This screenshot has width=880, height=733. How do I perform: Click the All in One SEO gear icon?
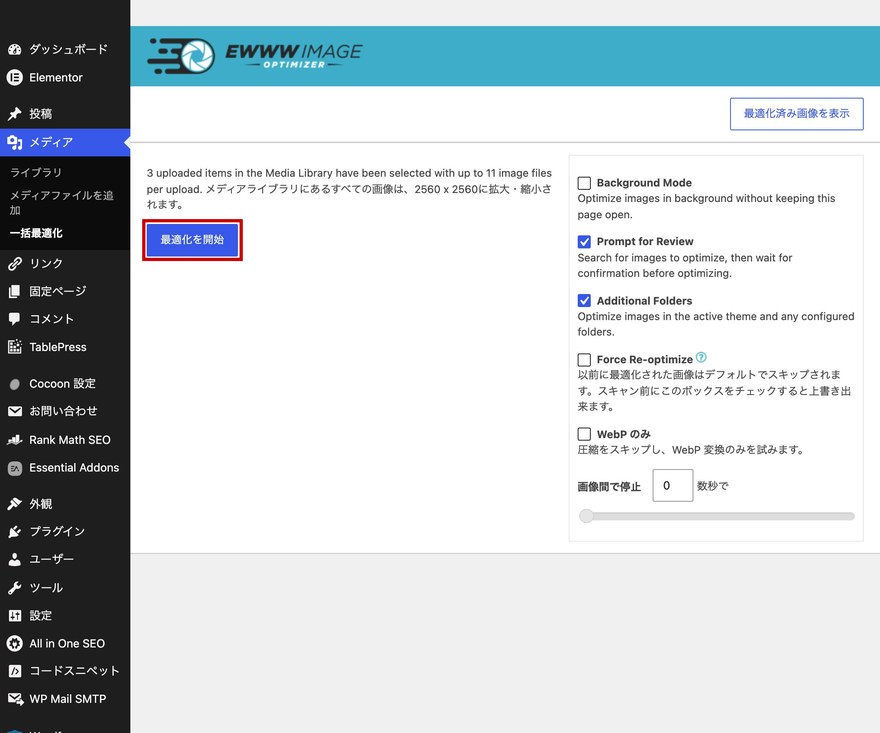tap(15, 643)
